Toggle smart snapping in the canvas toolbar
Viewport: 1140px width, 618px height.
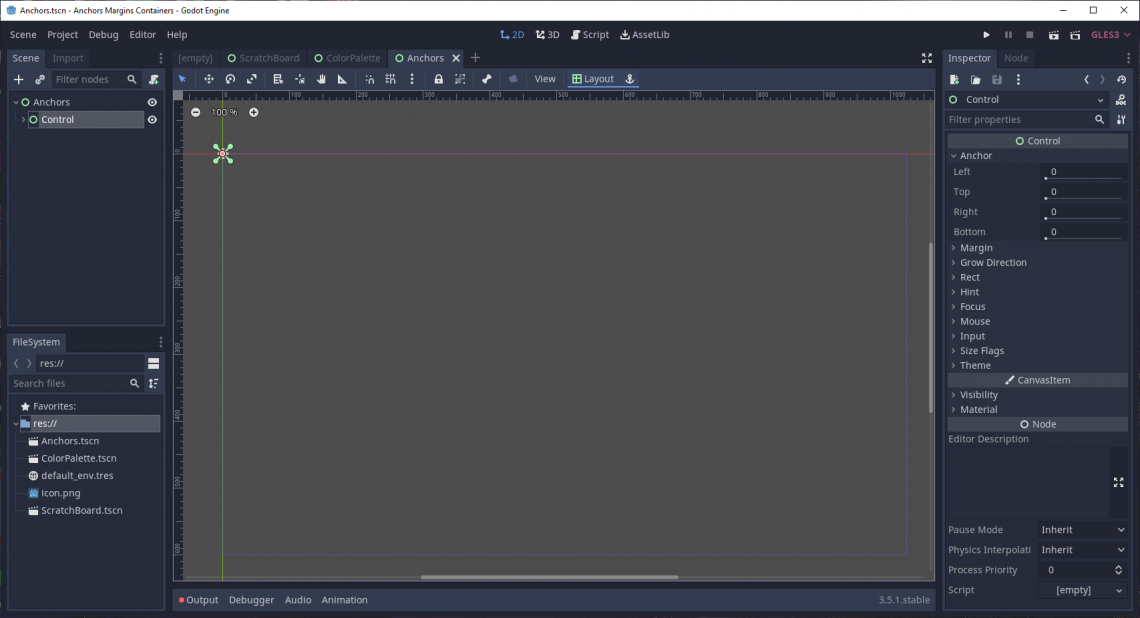(x=369, y=79)
